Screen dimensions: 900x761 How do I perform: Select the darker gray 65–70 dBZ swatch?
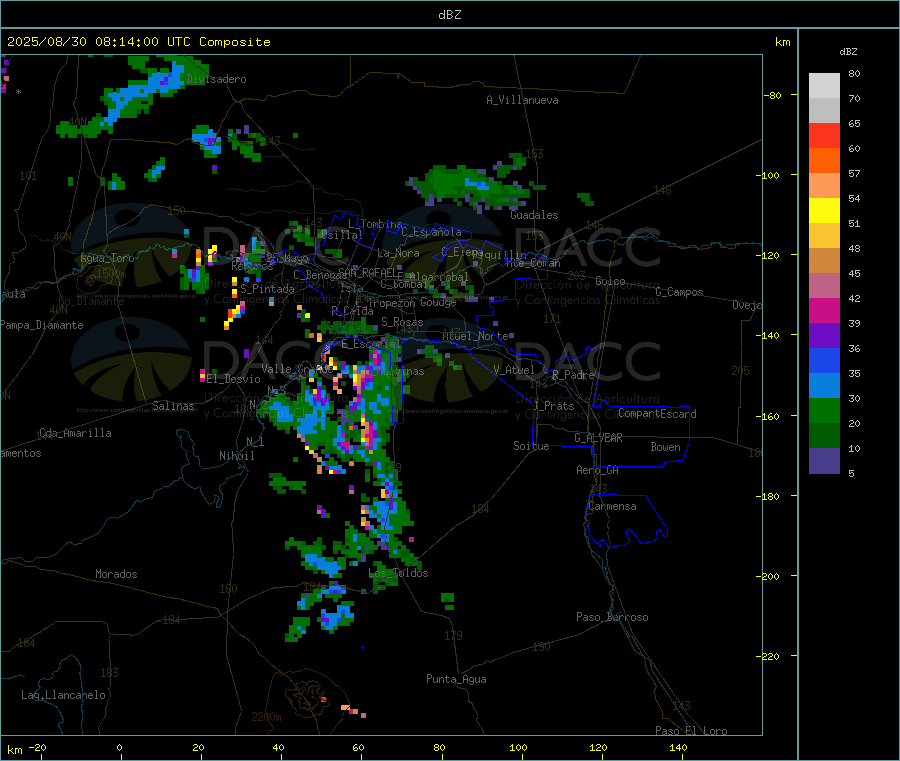click(x=824, y=111)
